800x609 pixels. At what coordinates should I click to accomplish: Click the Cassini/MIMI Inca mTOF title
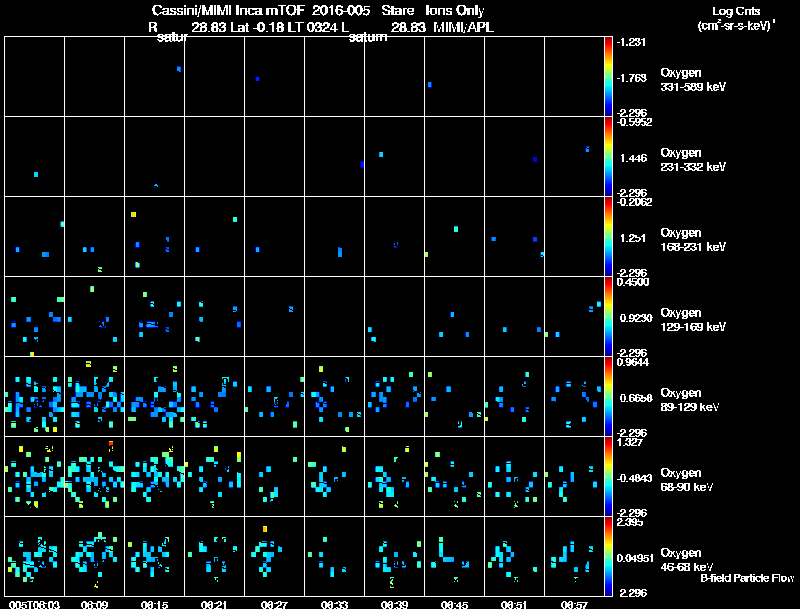228,11
